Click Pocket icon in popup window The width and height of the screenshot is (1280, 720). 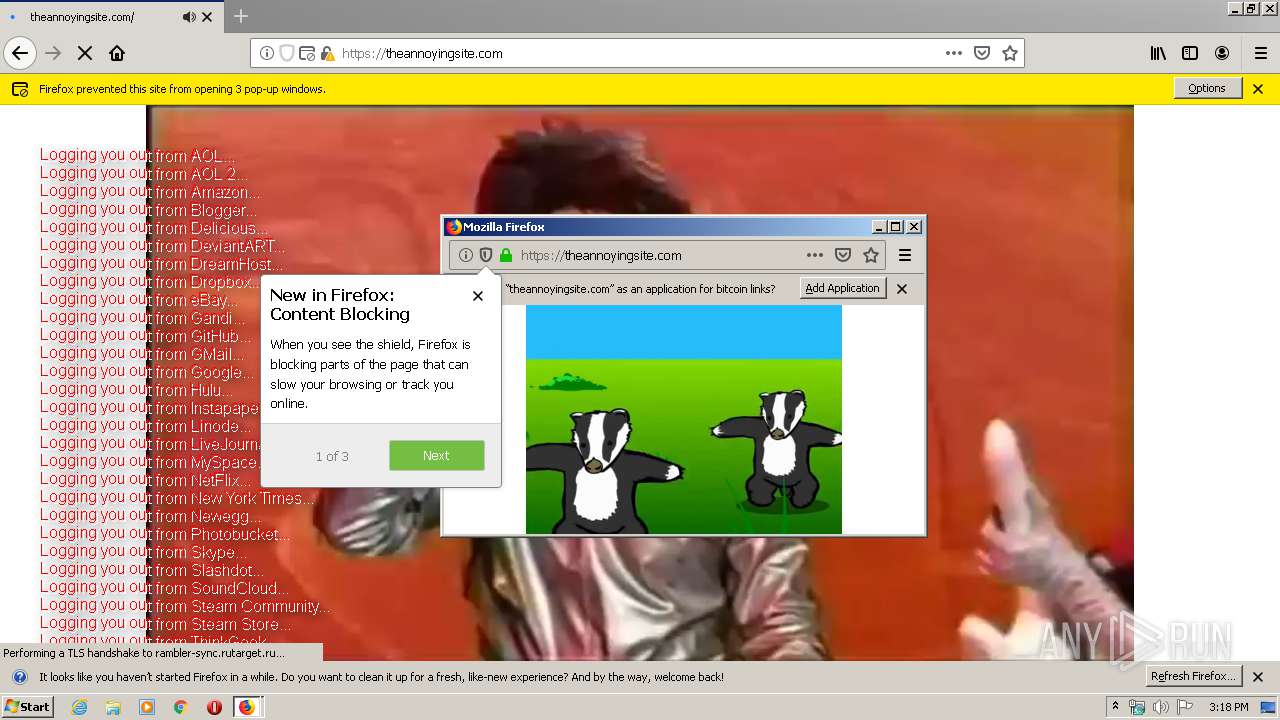843,255
